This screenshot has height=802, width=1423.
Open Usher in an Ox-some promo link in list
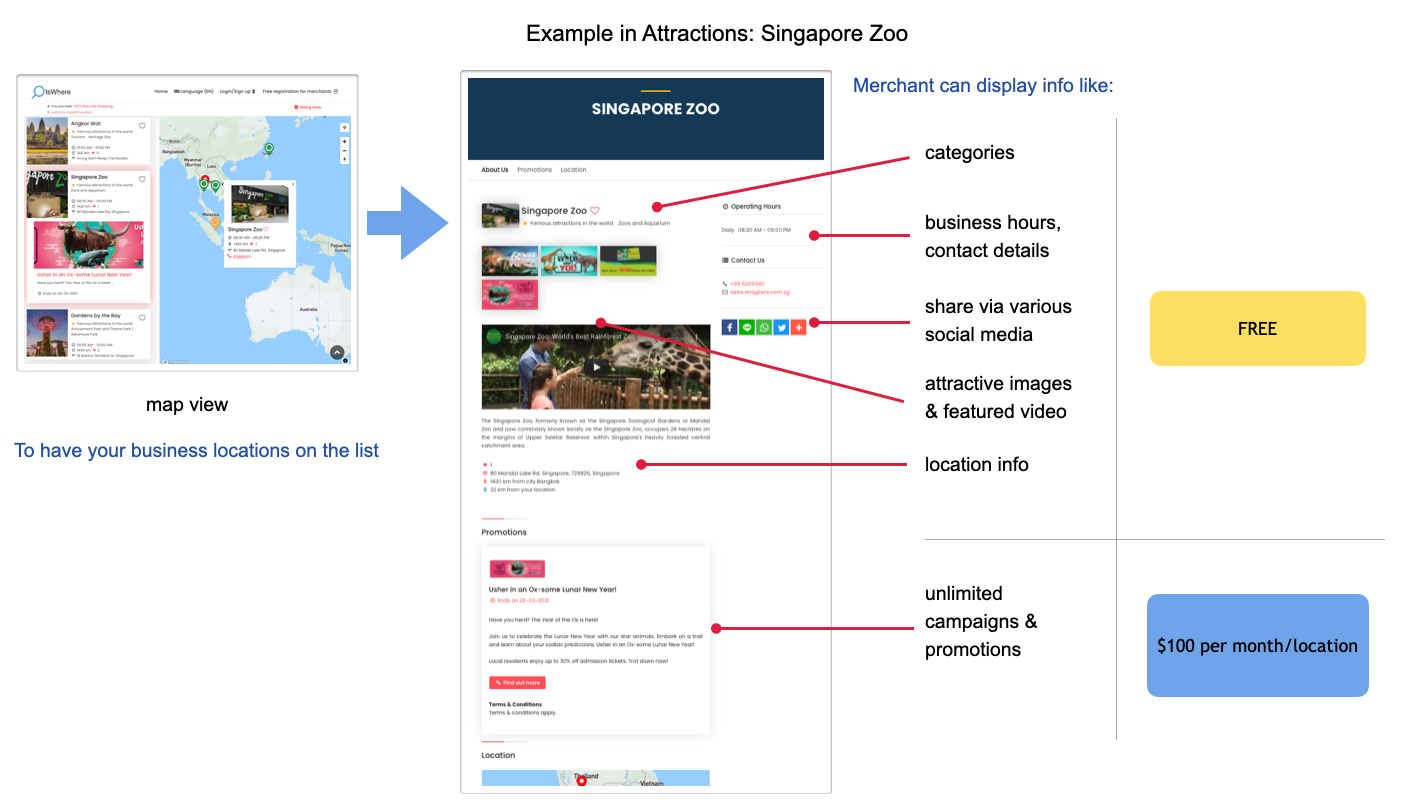coord(84,274)
